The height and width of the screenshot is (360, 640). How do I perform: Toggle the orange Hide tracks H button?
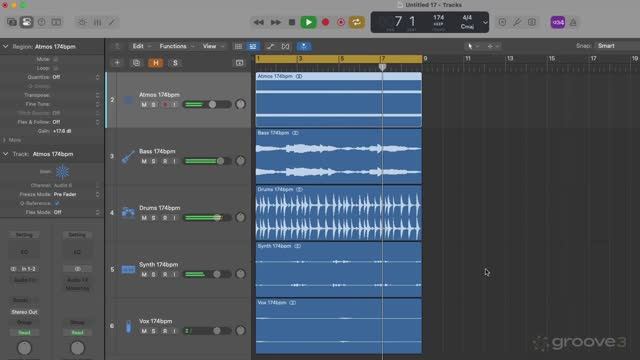point(156,63)
